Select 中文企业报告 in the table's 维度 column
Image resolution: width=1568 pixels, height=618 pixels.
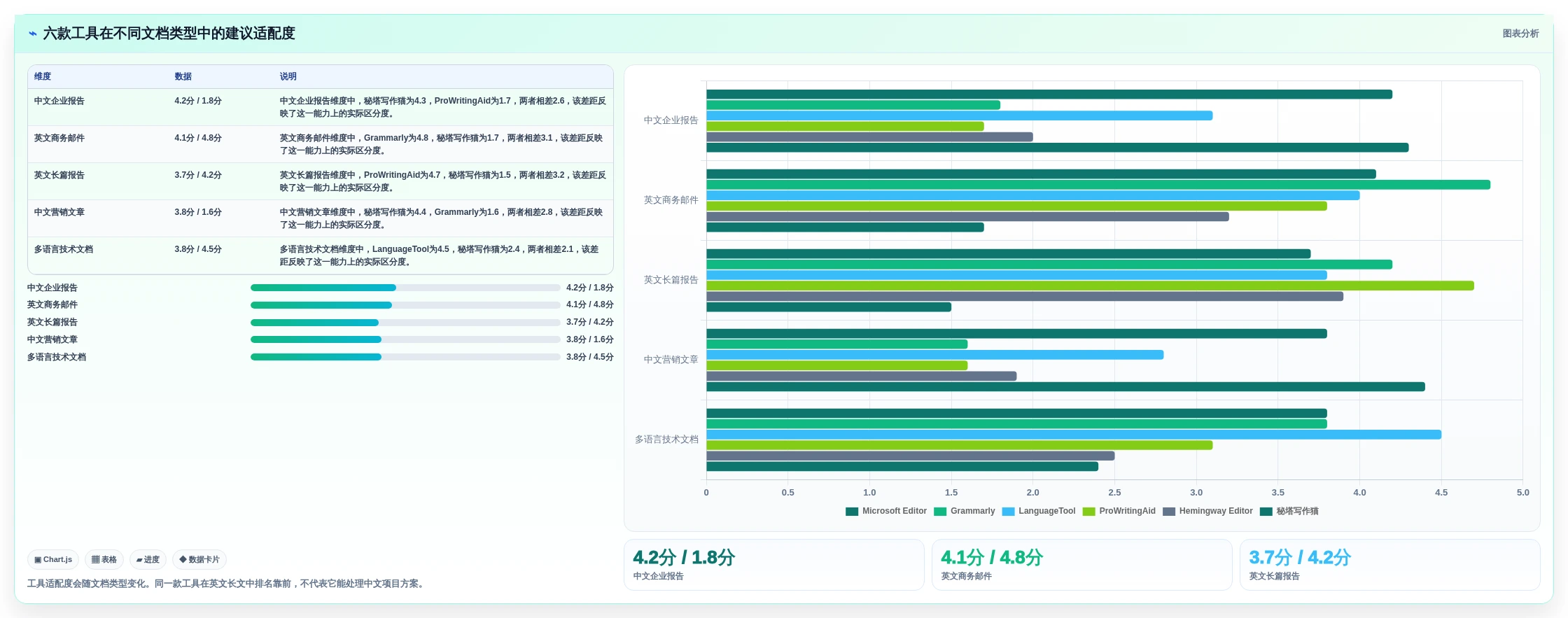click(59, 101)
